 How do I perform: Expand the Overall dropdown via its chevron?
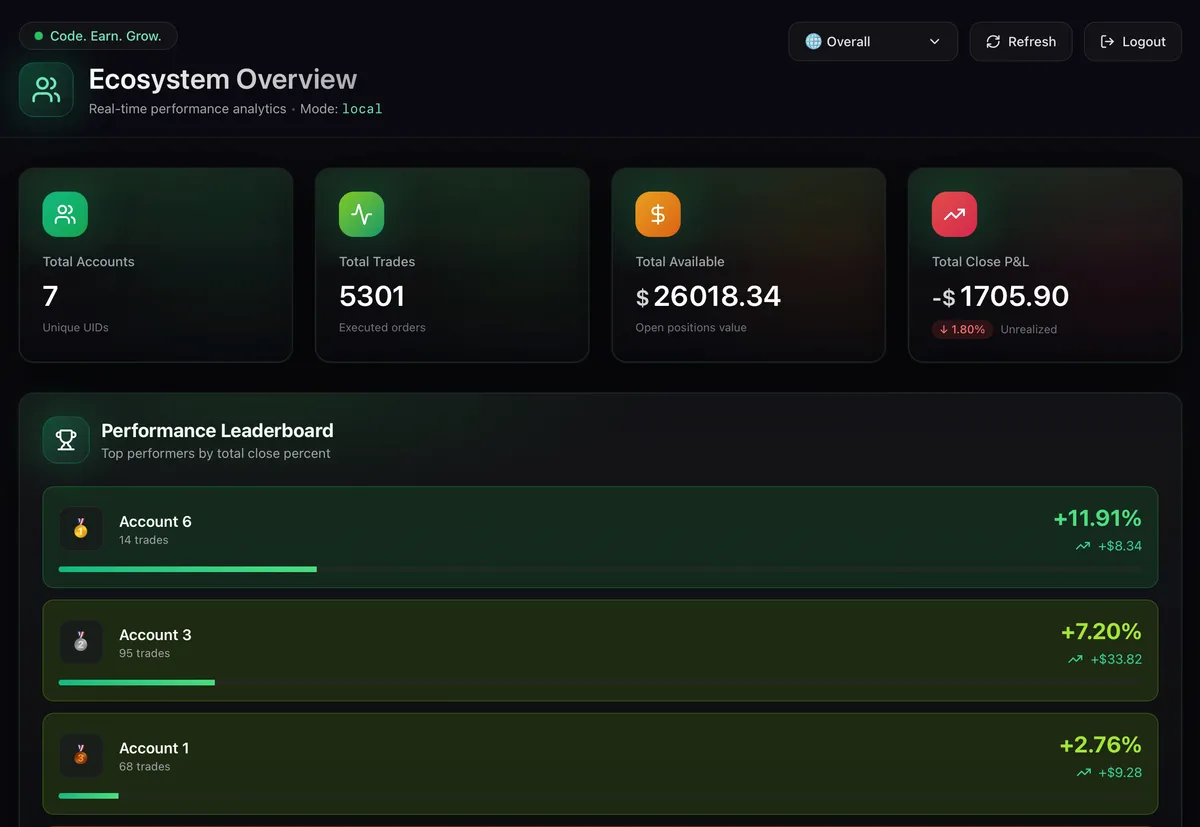[x=935, y=41]
